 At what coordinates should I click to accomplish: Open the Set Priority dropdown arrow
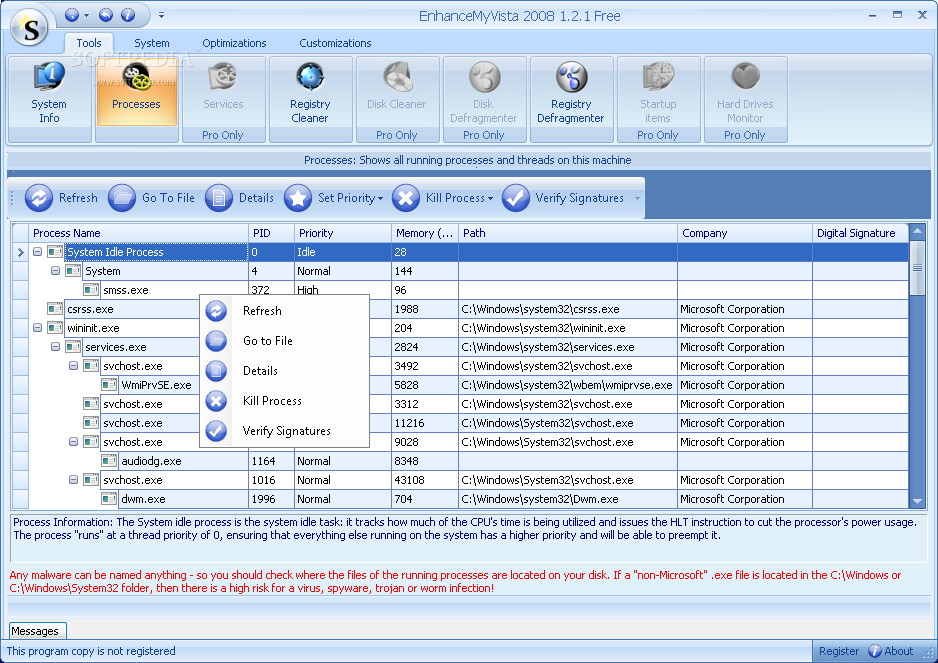coord(380,199)
